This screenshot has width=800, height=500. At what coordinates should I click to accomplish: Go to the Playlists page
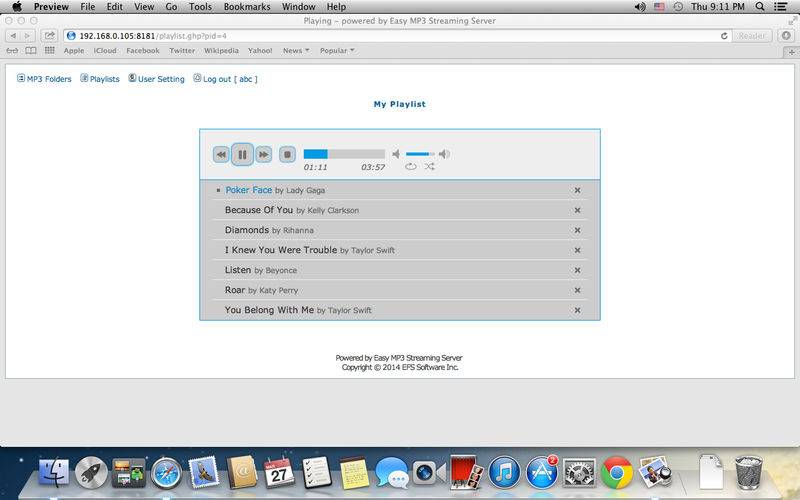point(99,79)
